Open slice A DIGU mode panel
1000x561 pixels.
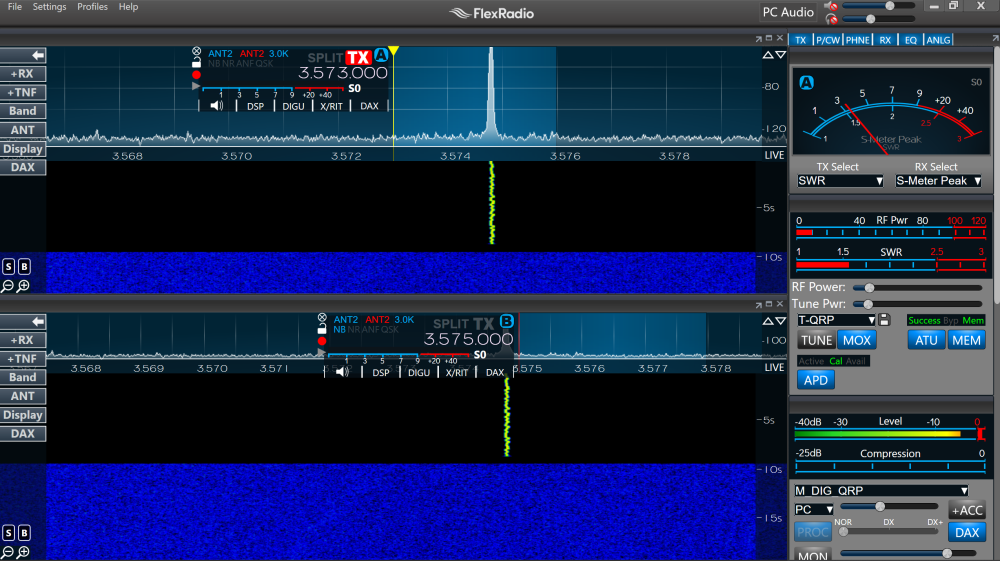tap(293, 106)
